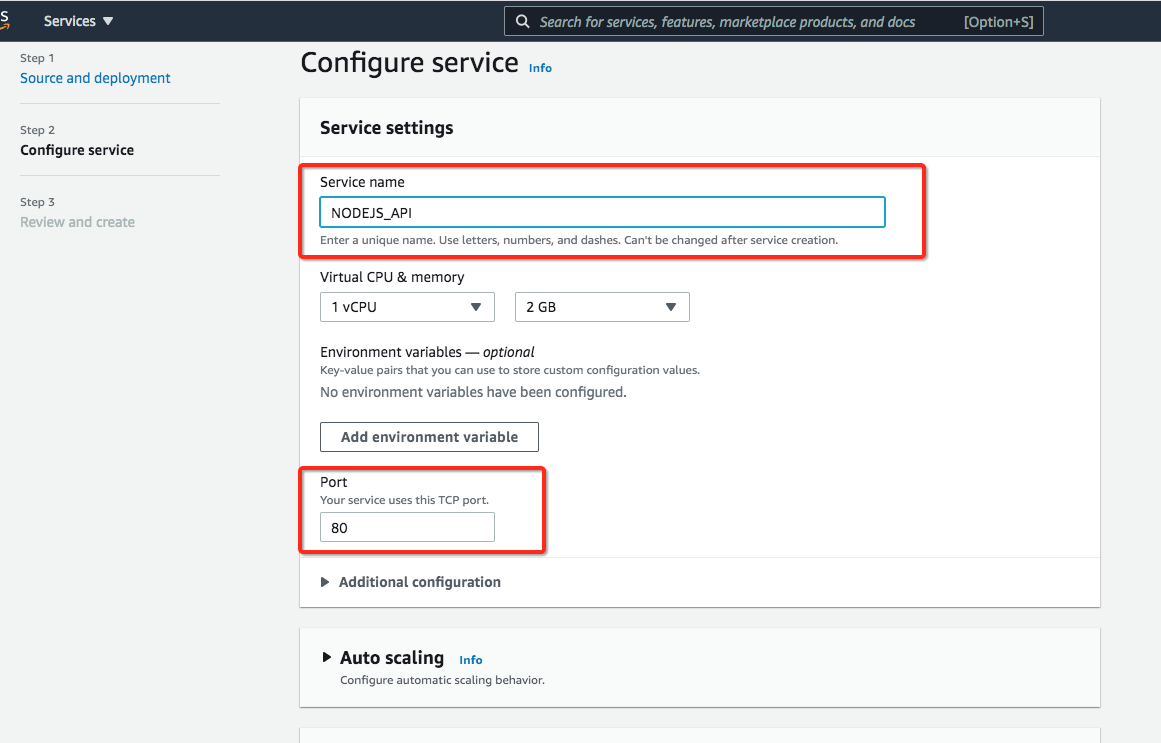Expand the Auto scaling section

point(390,657)
